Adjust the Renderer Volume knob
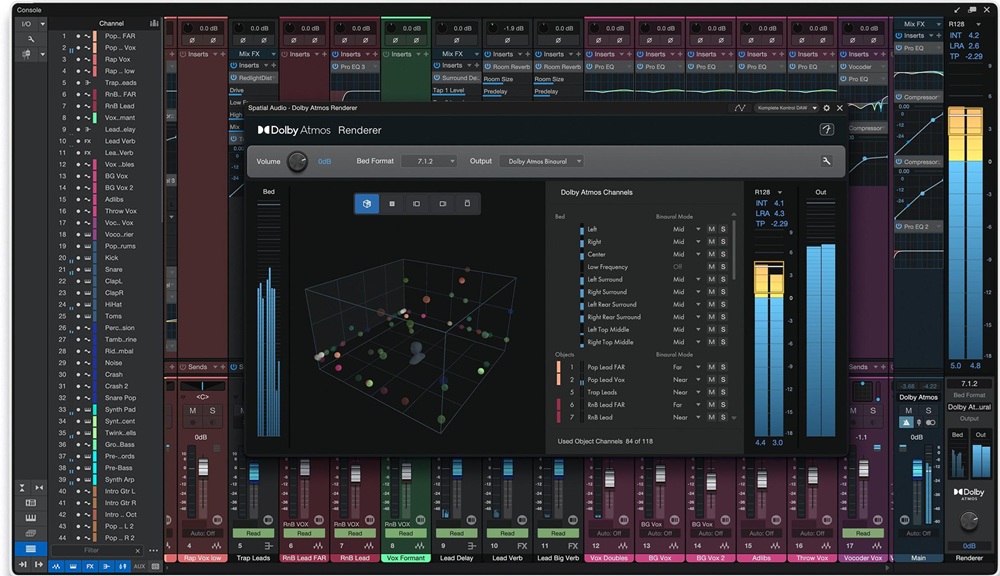Viewport: 1000px width, 576px height. [x=297, y=161]
